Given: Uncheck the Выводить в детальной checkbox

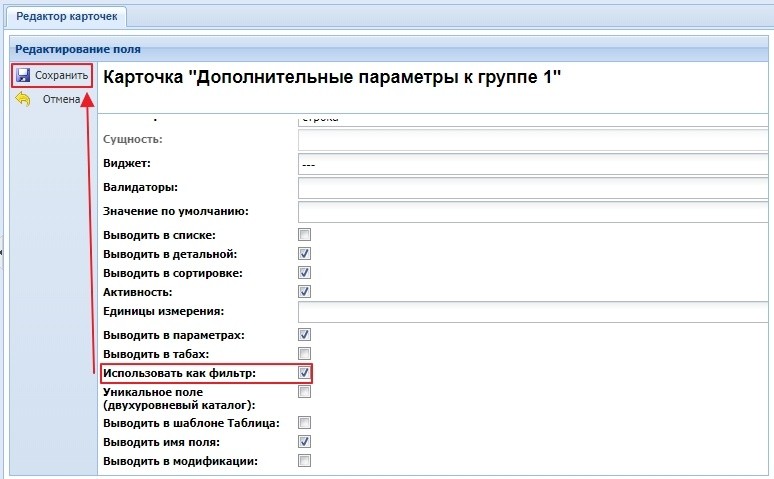Looking at the screenshot, I should (x=305, y=254).
